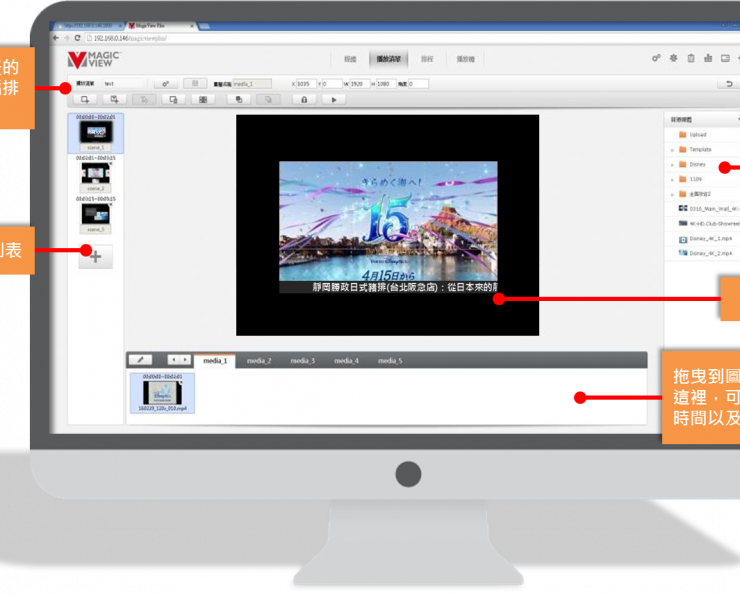Click the scrolling marquee text region

pos(388,287)
